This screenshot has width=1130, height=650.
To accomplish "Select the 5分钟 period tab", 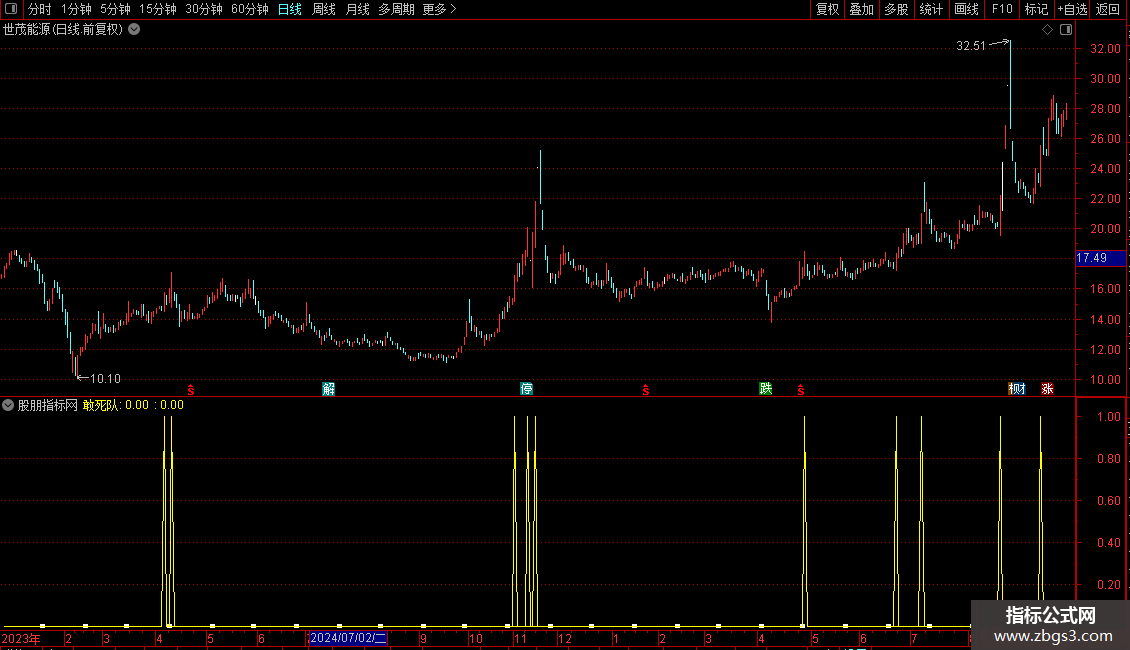I will point(115,9).
